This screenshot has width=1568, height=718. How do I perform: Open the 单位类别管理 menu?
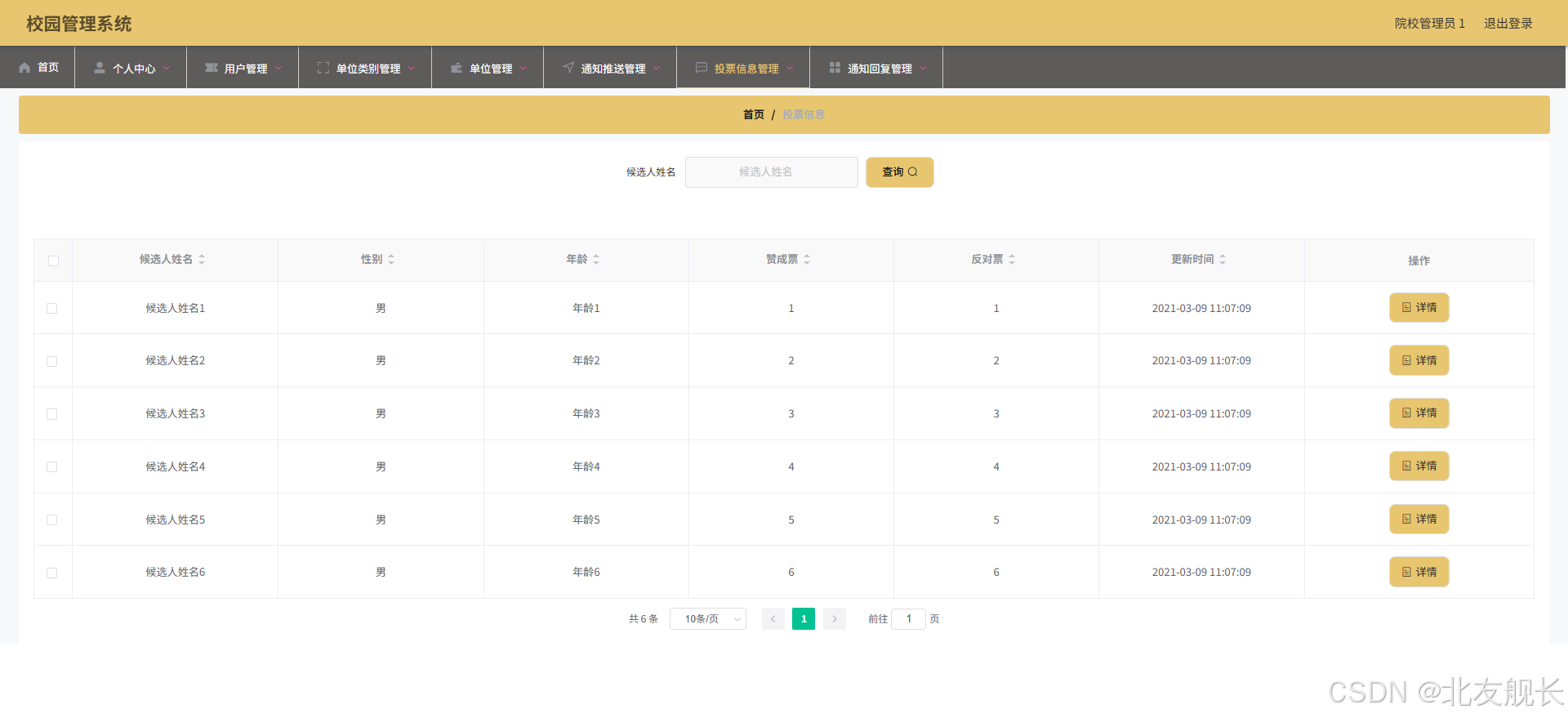pyautogui.click(x=365, y=68)
